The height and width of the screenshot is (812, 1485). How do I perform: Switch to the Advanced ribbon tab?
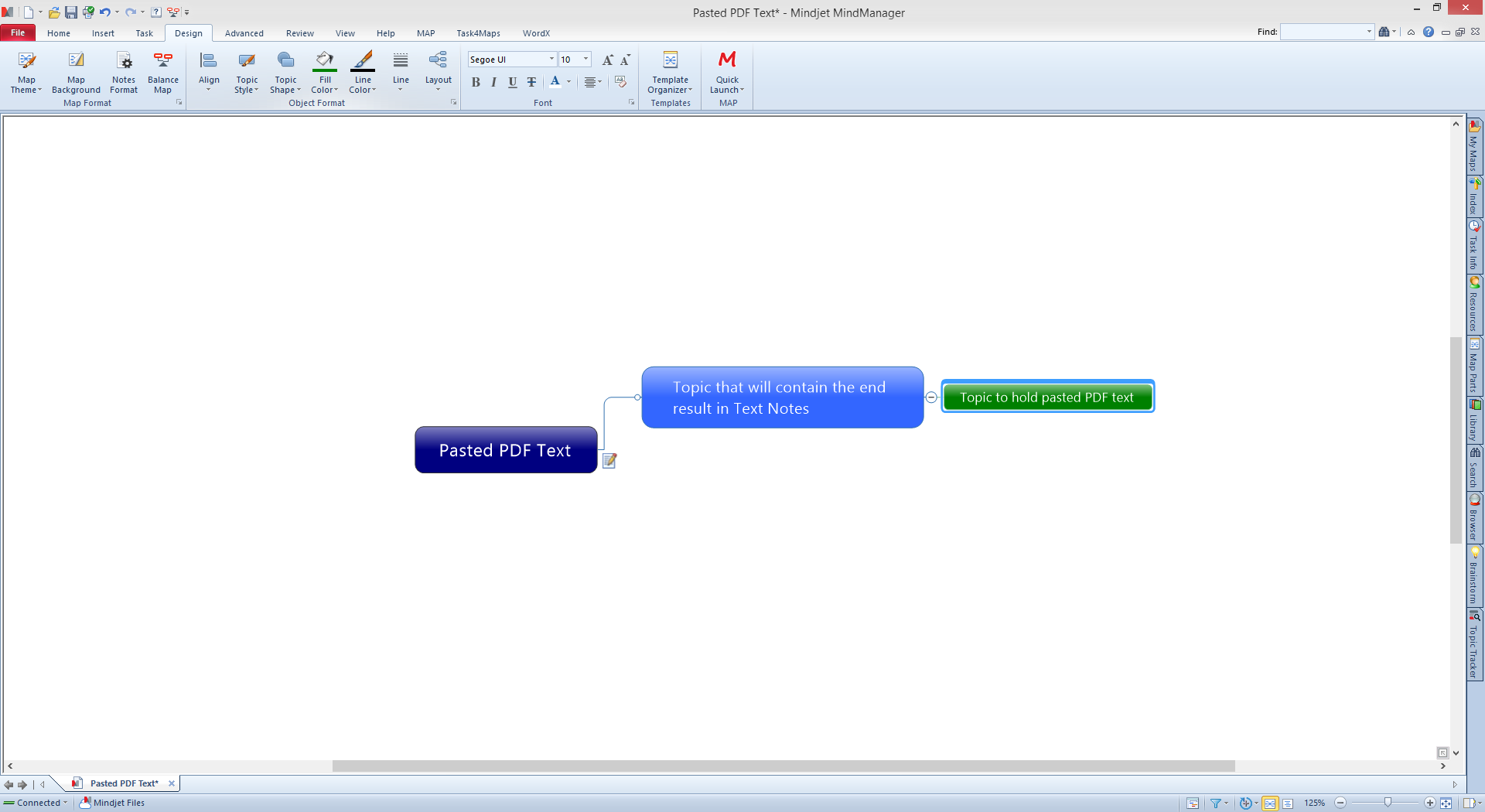[244, 33]
